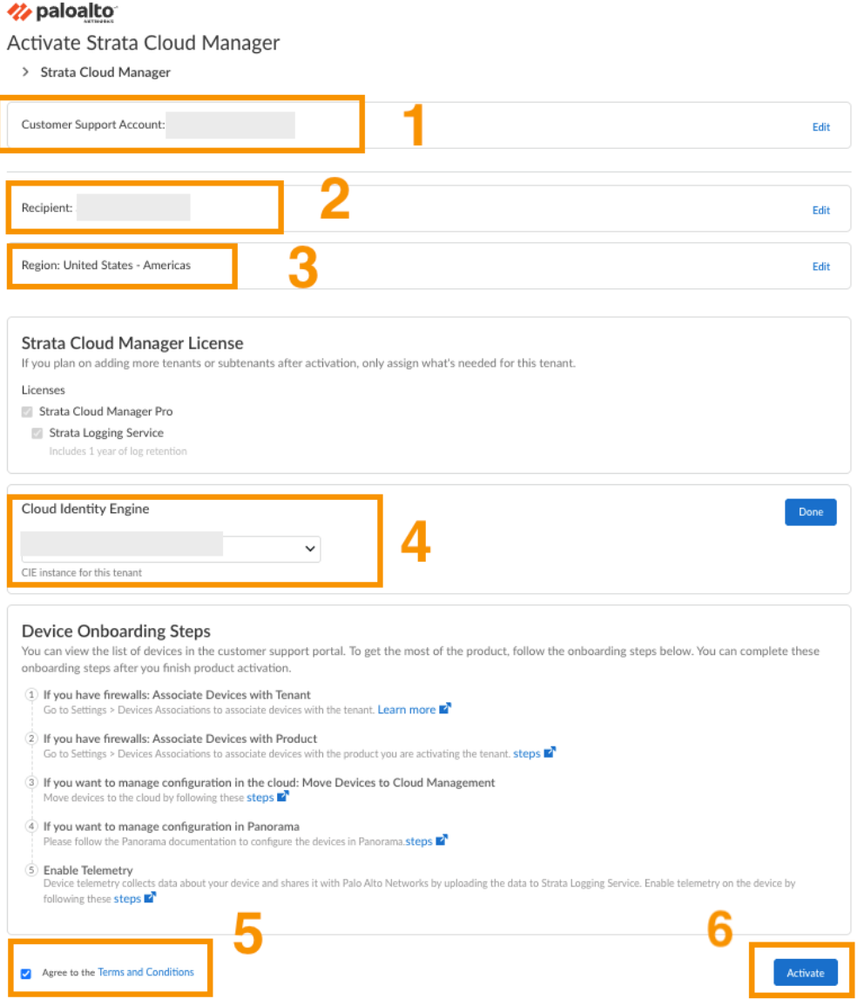
Task: Click the Activate button
Action: [x=805, y=973]
